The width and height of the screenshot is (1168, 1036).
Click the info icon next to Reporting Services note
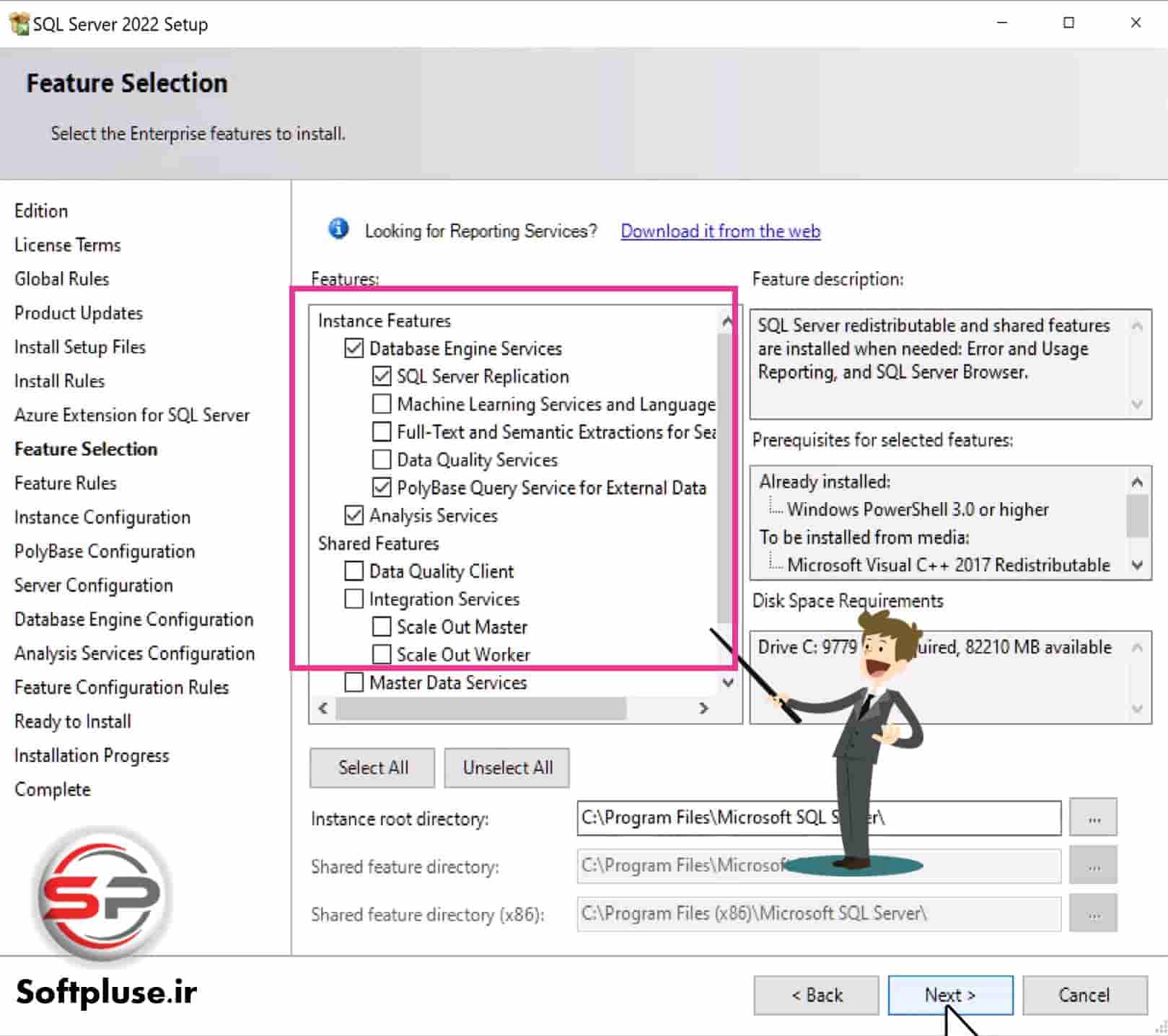338,229
